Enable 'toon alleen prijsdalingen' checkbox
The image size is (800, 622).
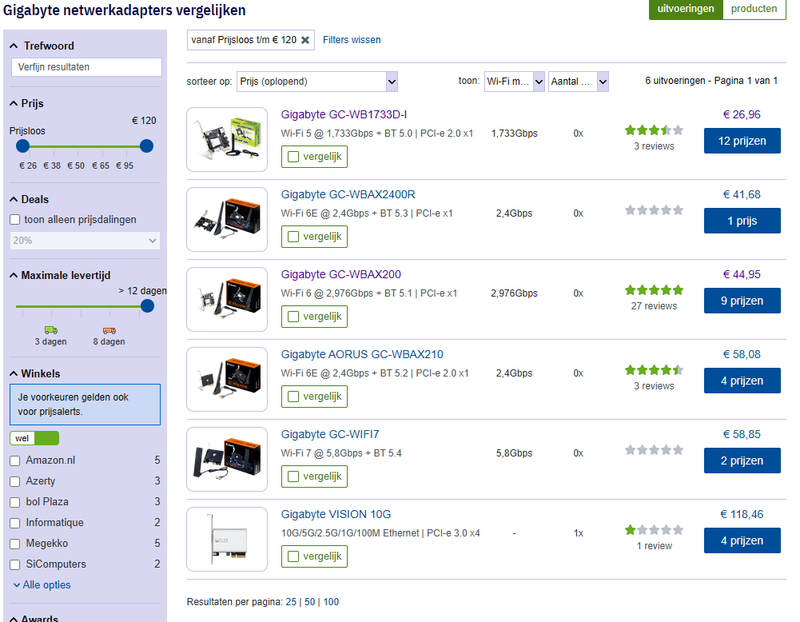(15, 219)
